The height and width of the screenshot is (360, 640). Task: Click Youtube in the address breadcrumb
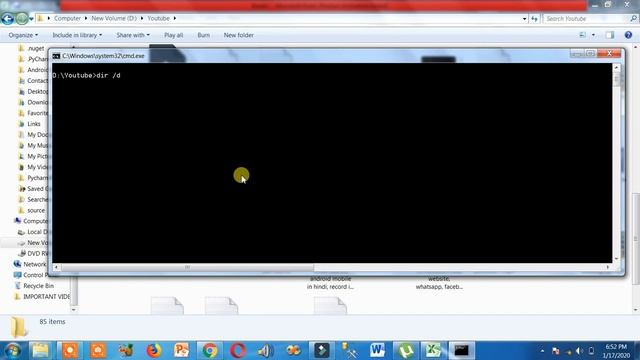tap(158, 18)
